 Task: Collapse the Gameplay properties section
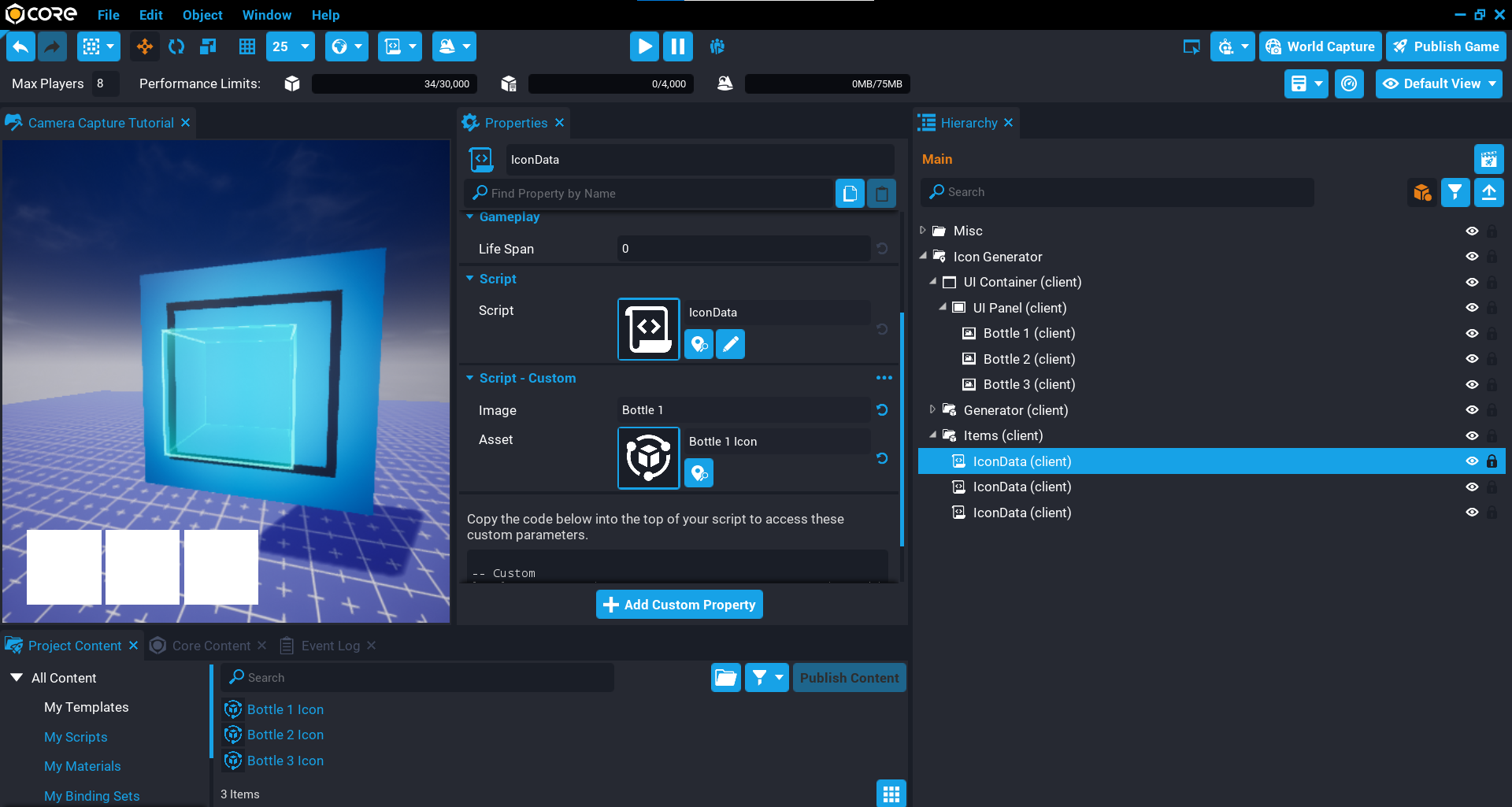coord(470,217)
